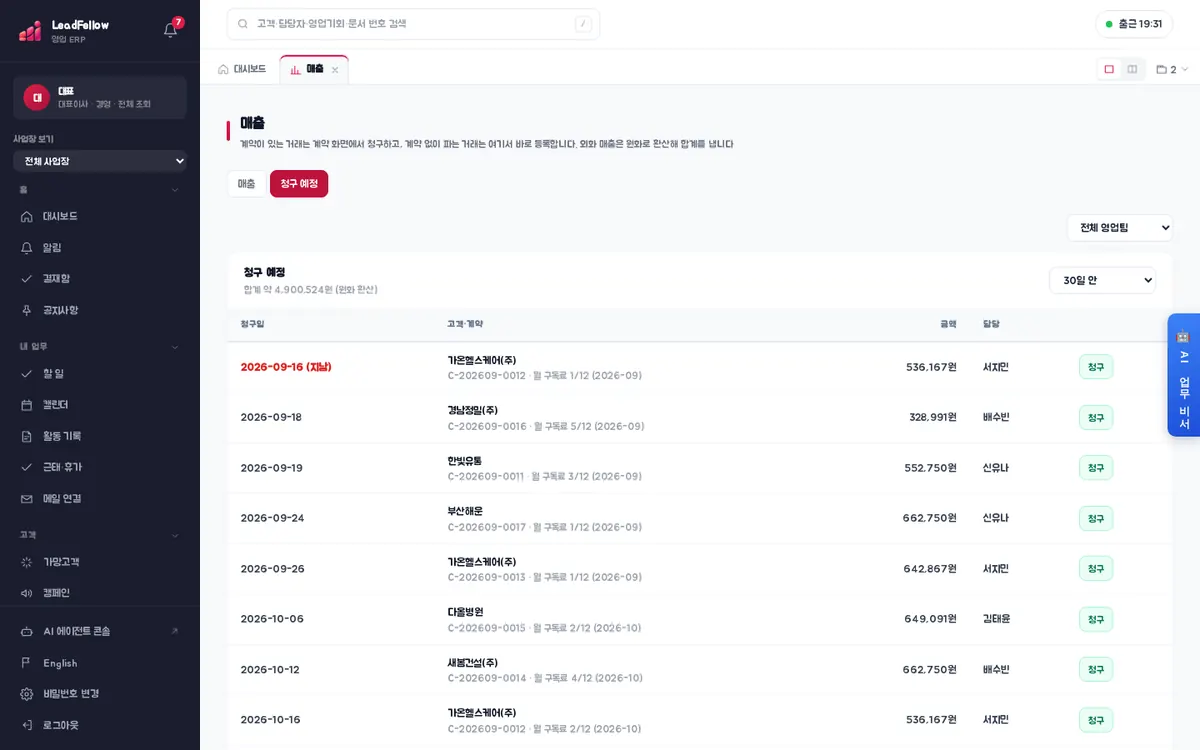Click the English flag icon

click(27, 663)
